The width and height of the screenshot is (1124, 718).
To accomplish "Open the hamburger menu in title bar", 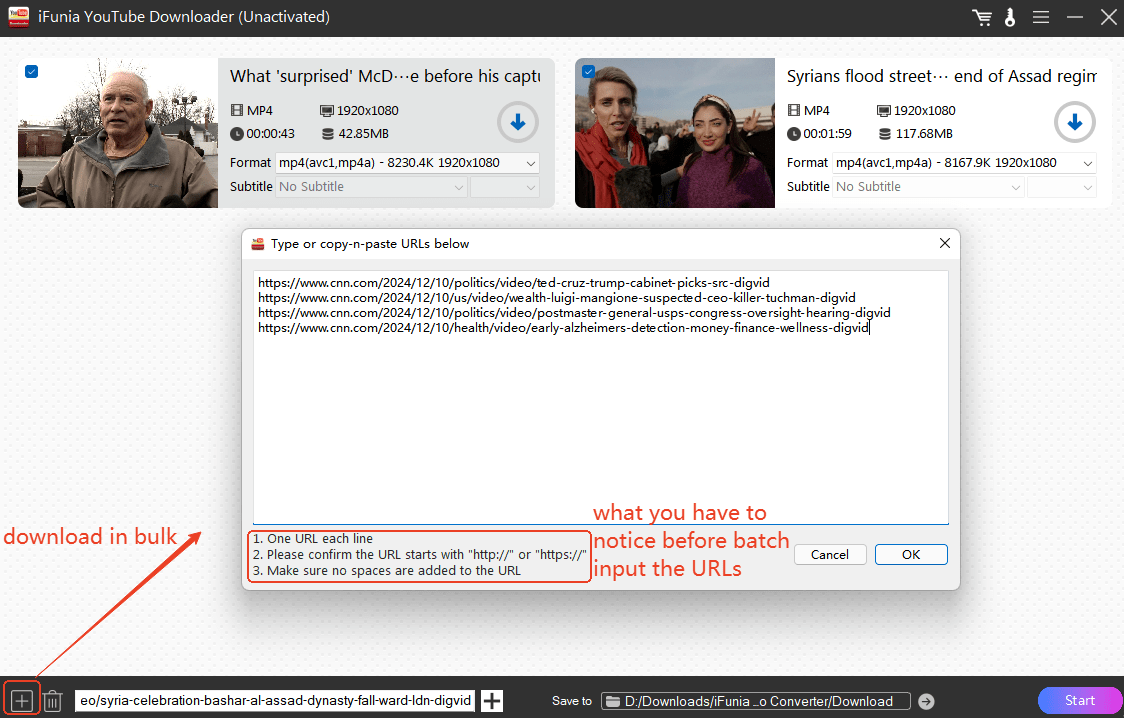I will coord(1041,18).
